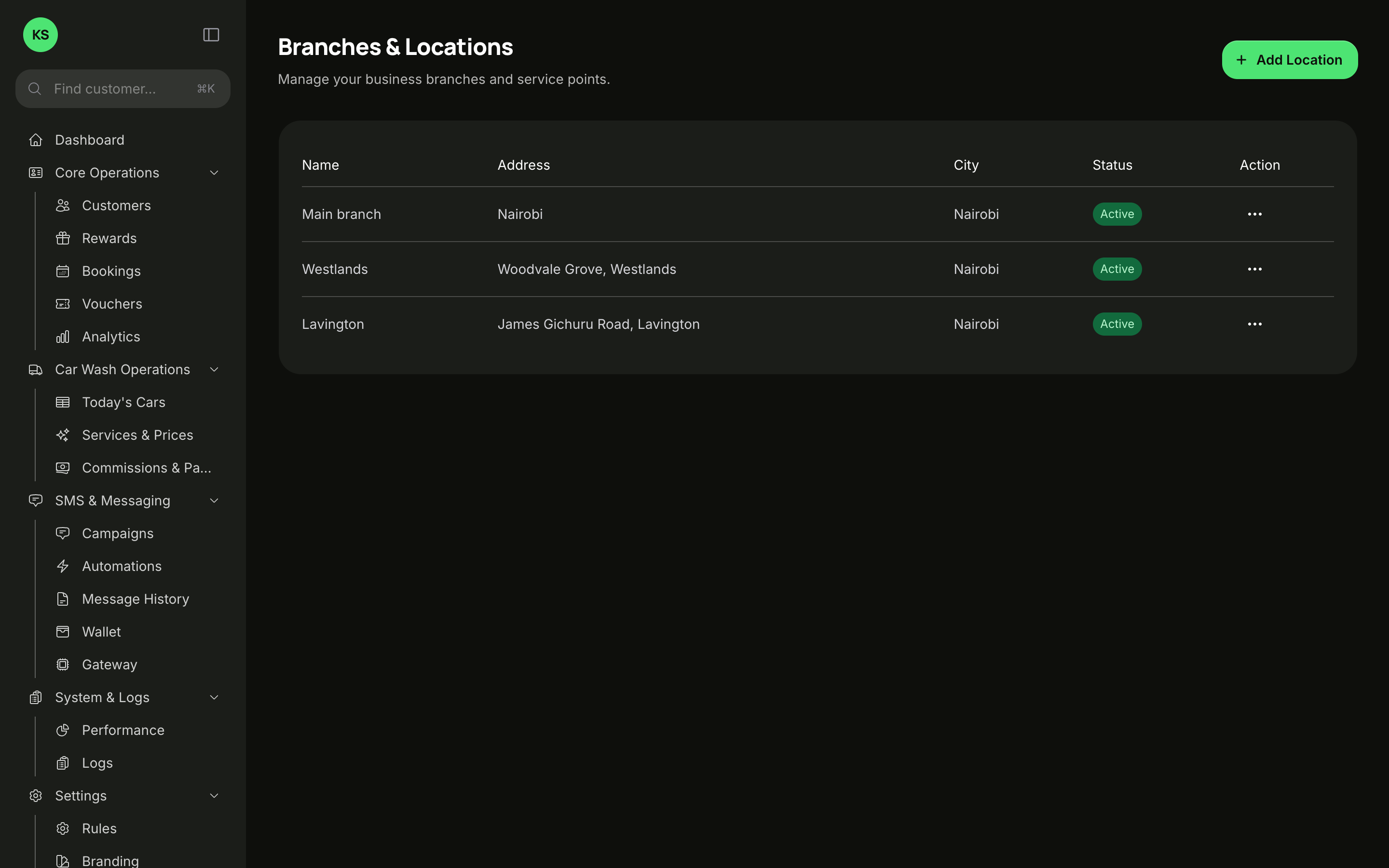Collapse the SMS & Messaging chevron
Screen dimensions: 1389x868
[x=214, y=501]
